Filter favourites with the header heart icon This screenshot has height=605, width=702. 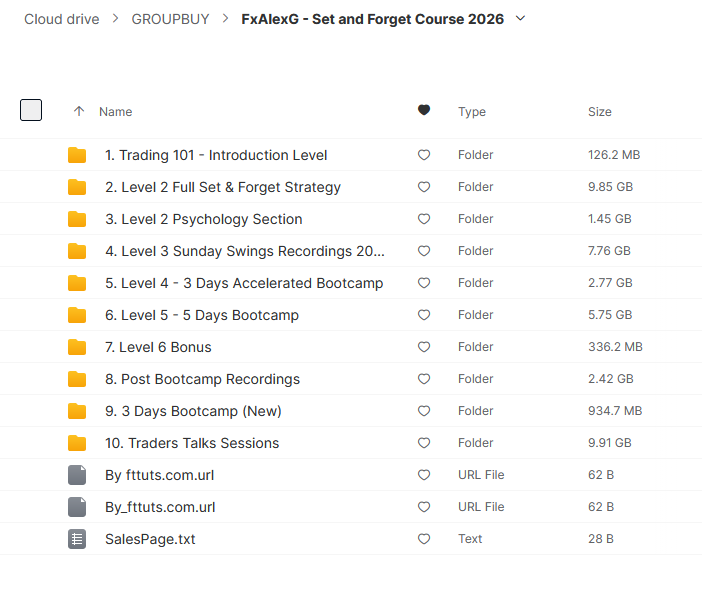[x=424, y=110]
